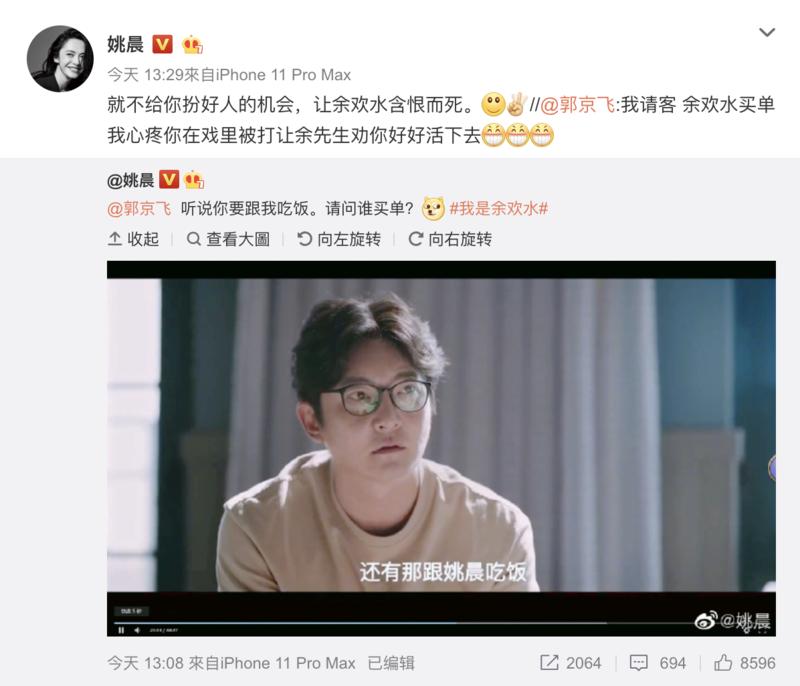This screenshot has height=686, width=800.
Task: Collapse the image with 收起
Action: pyautogui.click(x=134, y=239)
